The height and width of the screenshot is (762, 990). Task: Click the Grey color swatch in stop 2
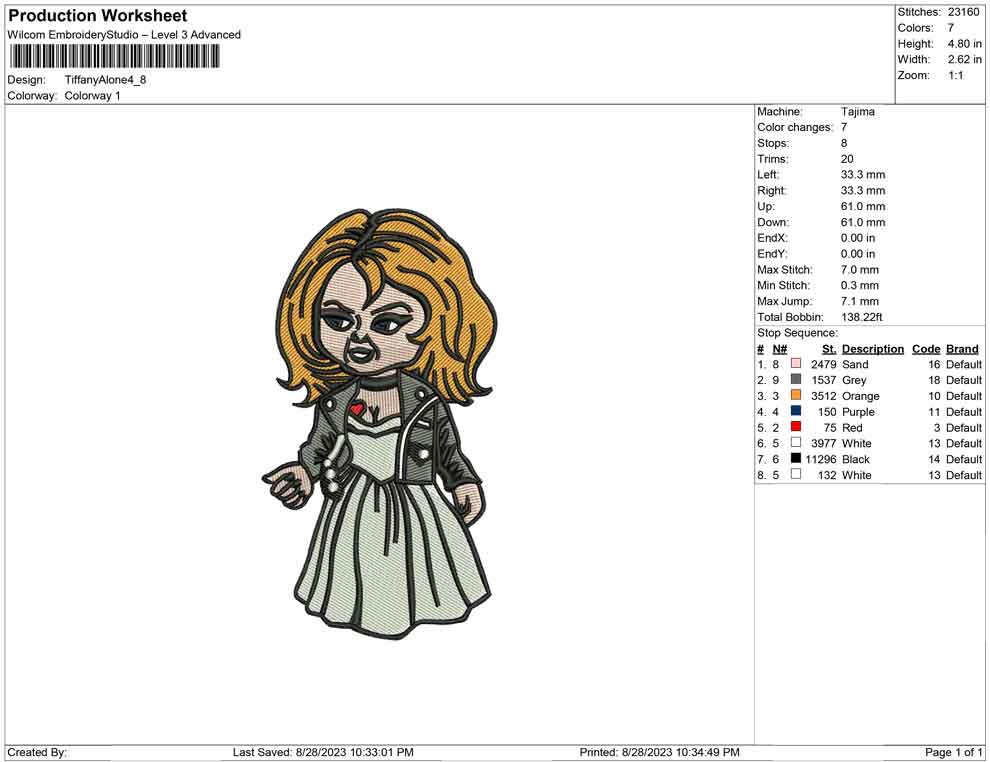point(796,379)
